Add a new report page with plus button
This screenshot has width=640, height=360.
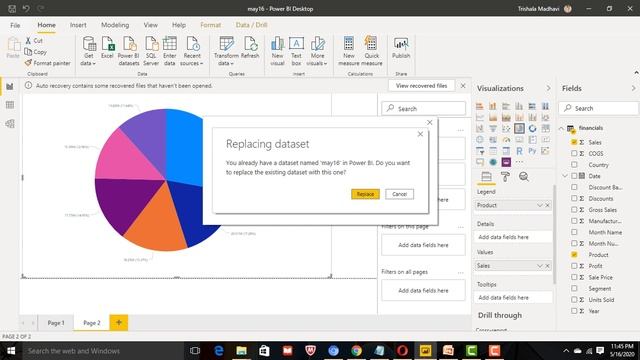(119, 322)
